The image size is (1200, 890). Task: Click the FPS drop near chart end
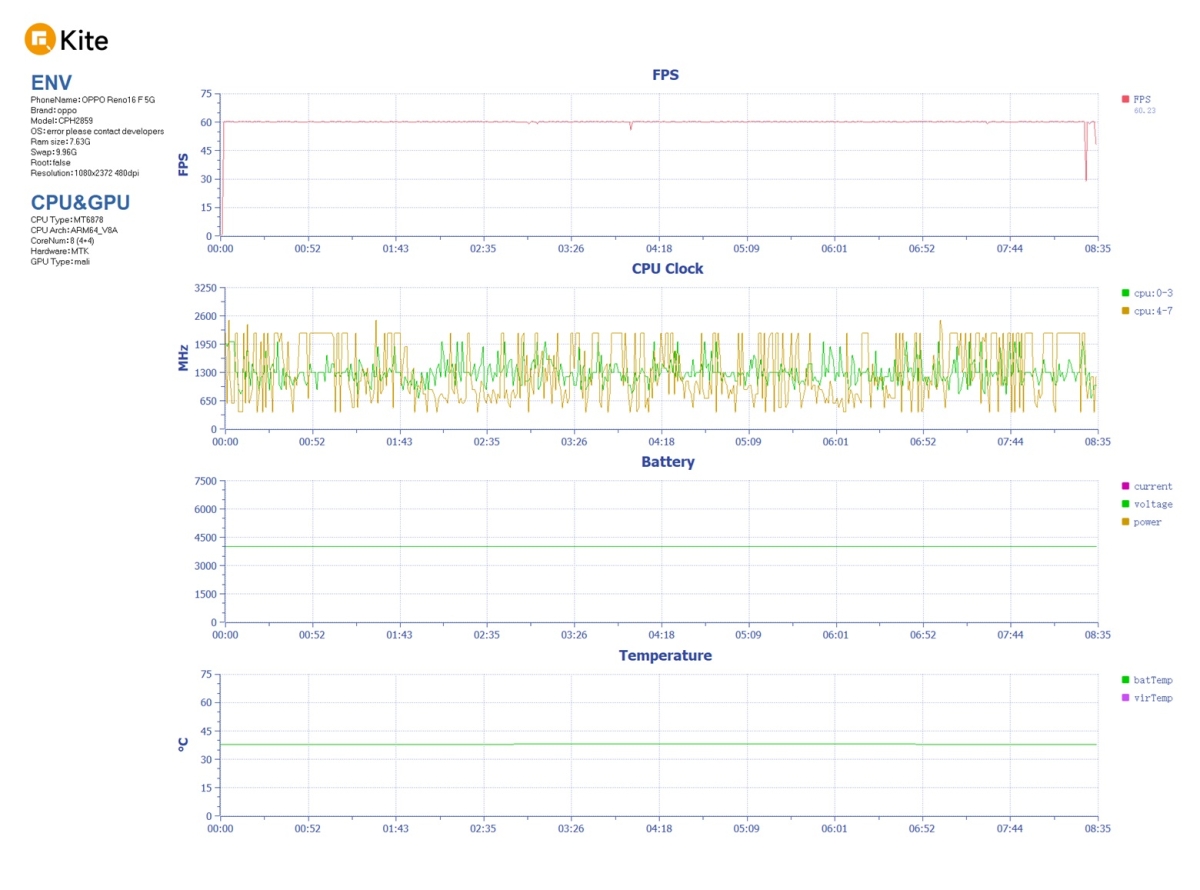click(x=1086, y=170)
